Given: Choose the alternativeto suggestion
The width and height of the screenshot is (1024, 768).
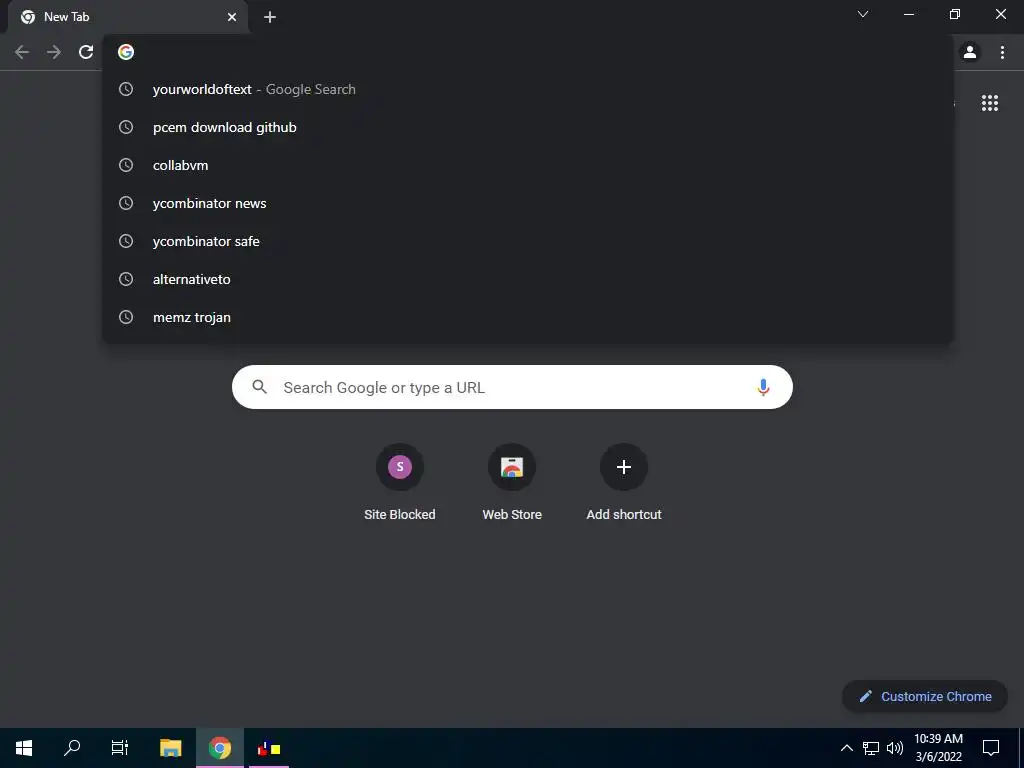Looking at the screenshot, I should pyautogui.click(x=528, y=279).
